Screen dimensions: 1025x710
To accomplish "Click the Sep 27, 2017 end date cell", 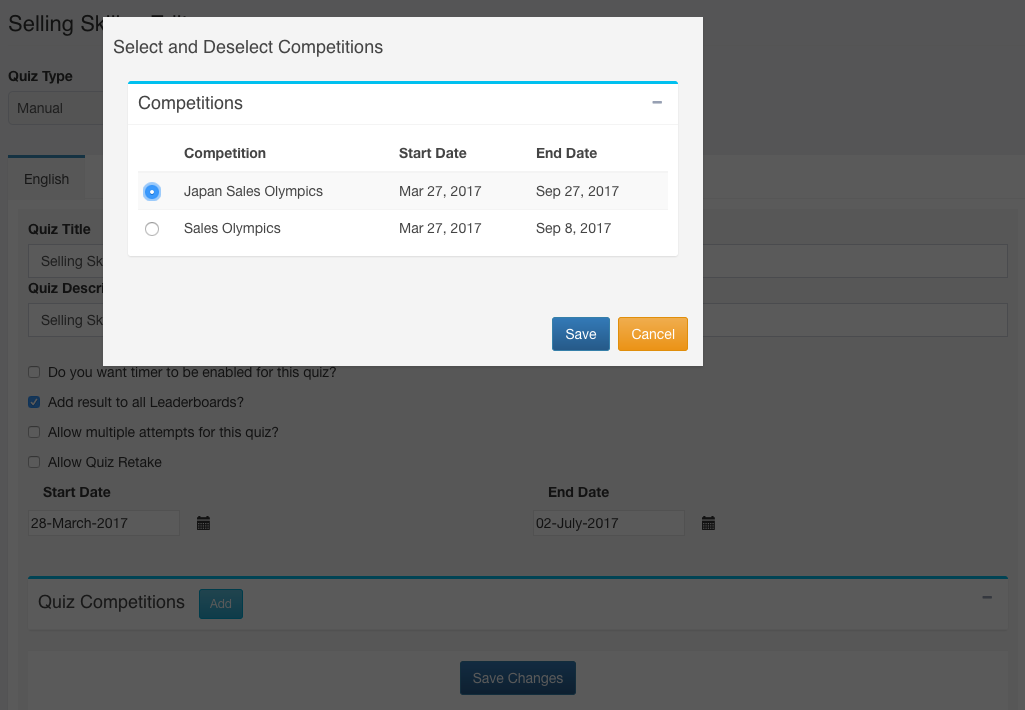I will pyautogui.click(x=577, y=191).
